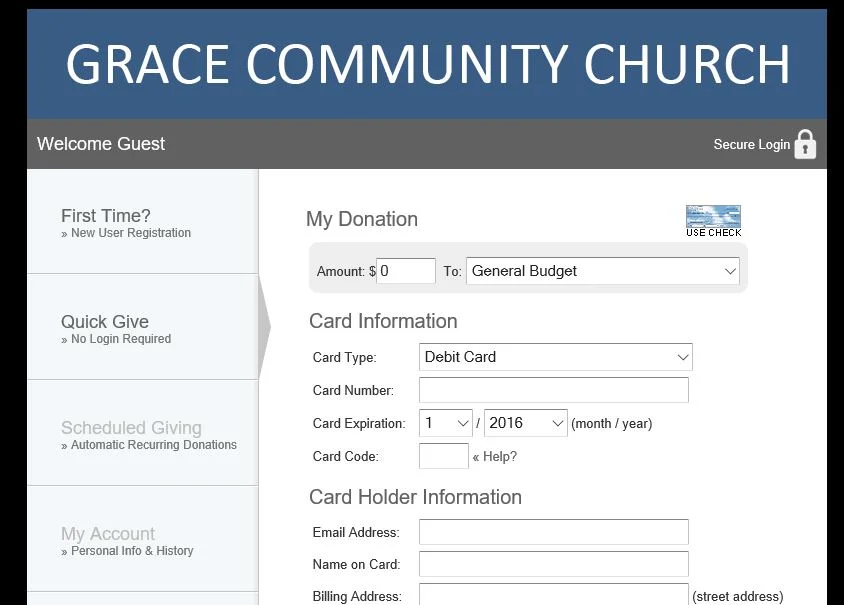844x605 pixels.
Task: Click the Welcome Guest text
Action: [101, 144]
